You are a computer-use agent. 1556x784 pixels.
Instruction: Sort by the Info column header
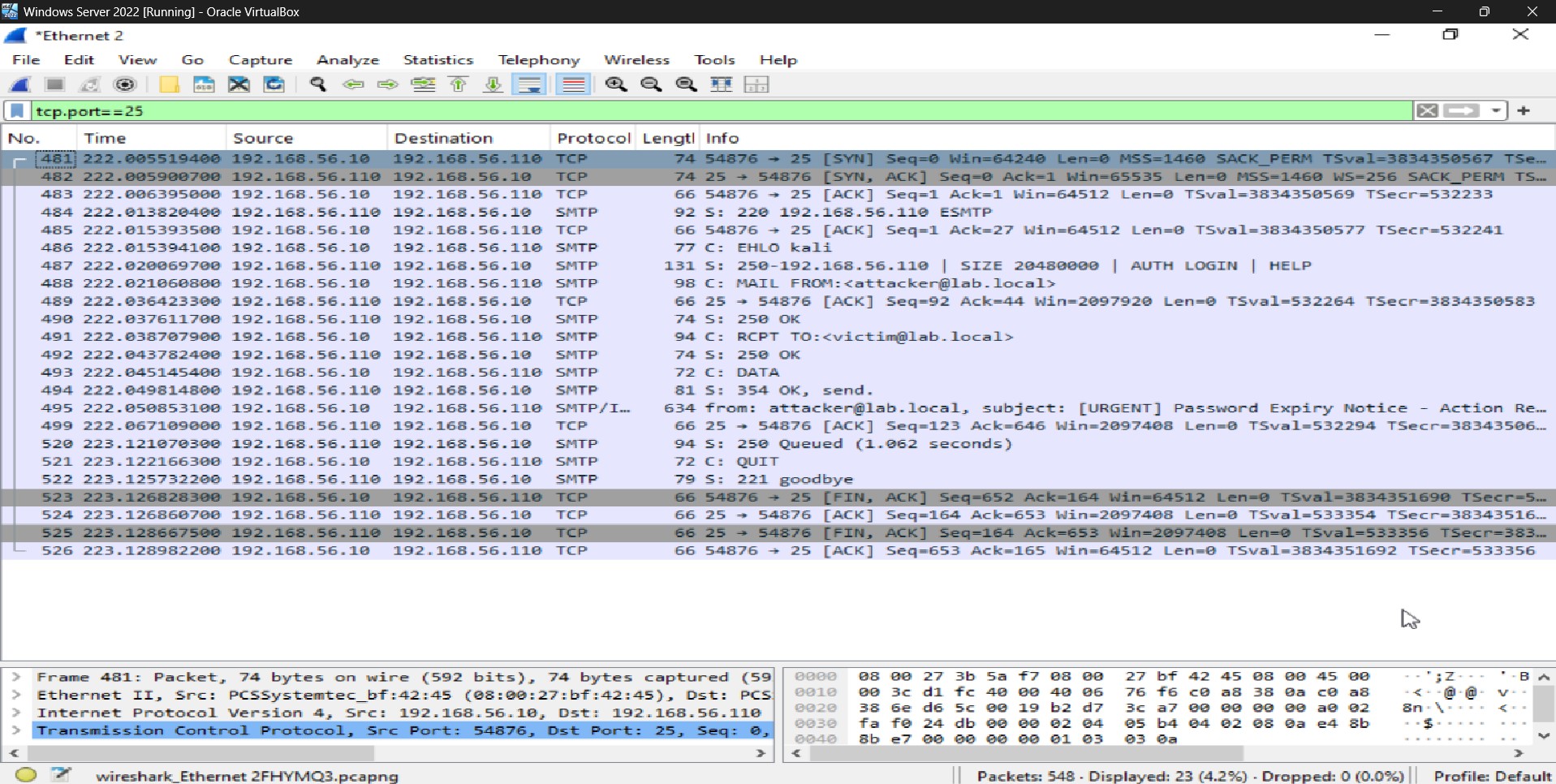coord(1127,138)
